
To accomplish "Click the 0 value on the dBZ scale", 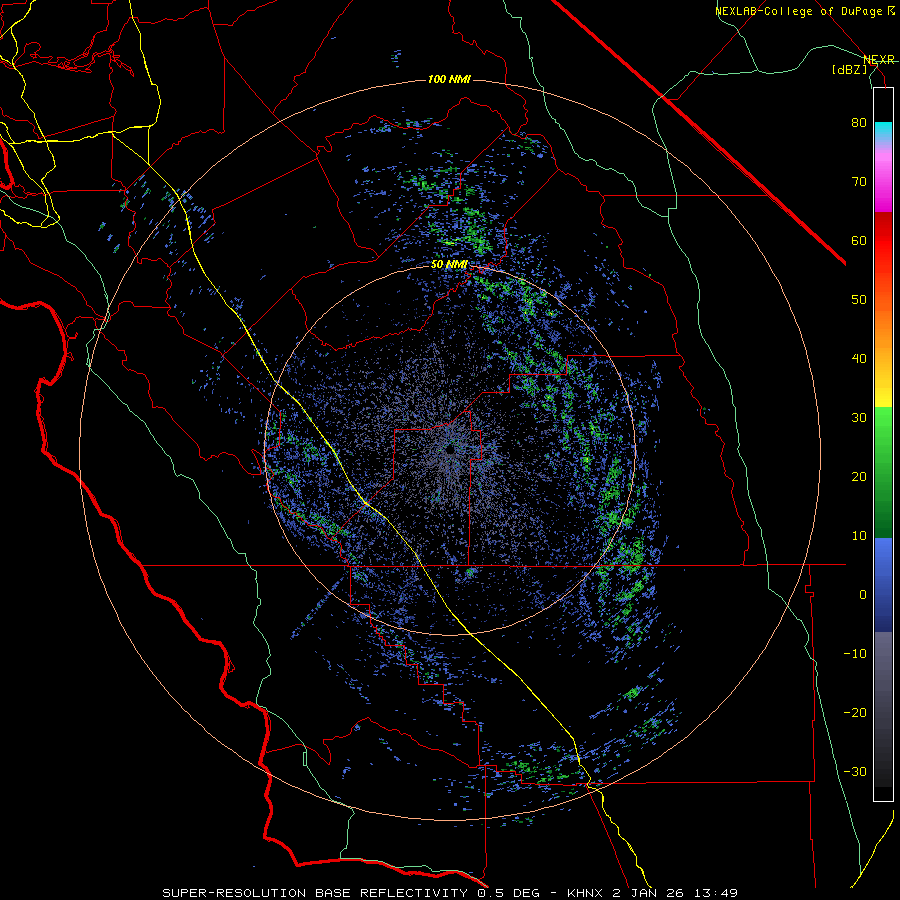I will 863,595.
